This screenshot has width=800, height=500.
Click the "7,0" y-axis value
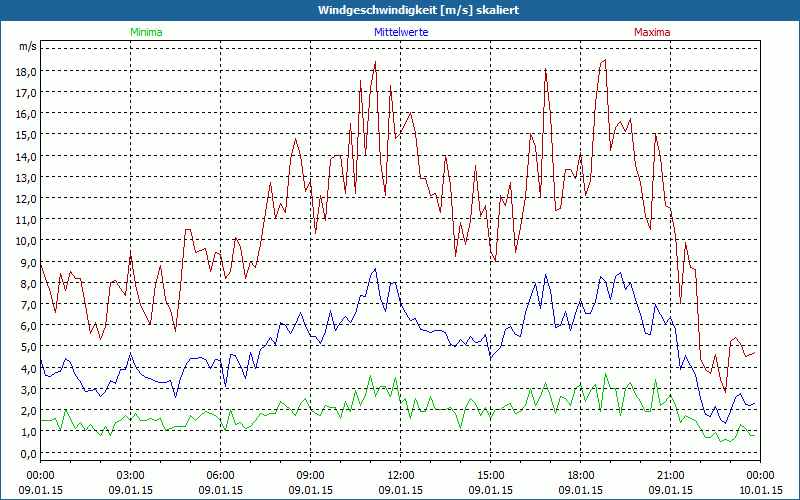pos(30,306)
